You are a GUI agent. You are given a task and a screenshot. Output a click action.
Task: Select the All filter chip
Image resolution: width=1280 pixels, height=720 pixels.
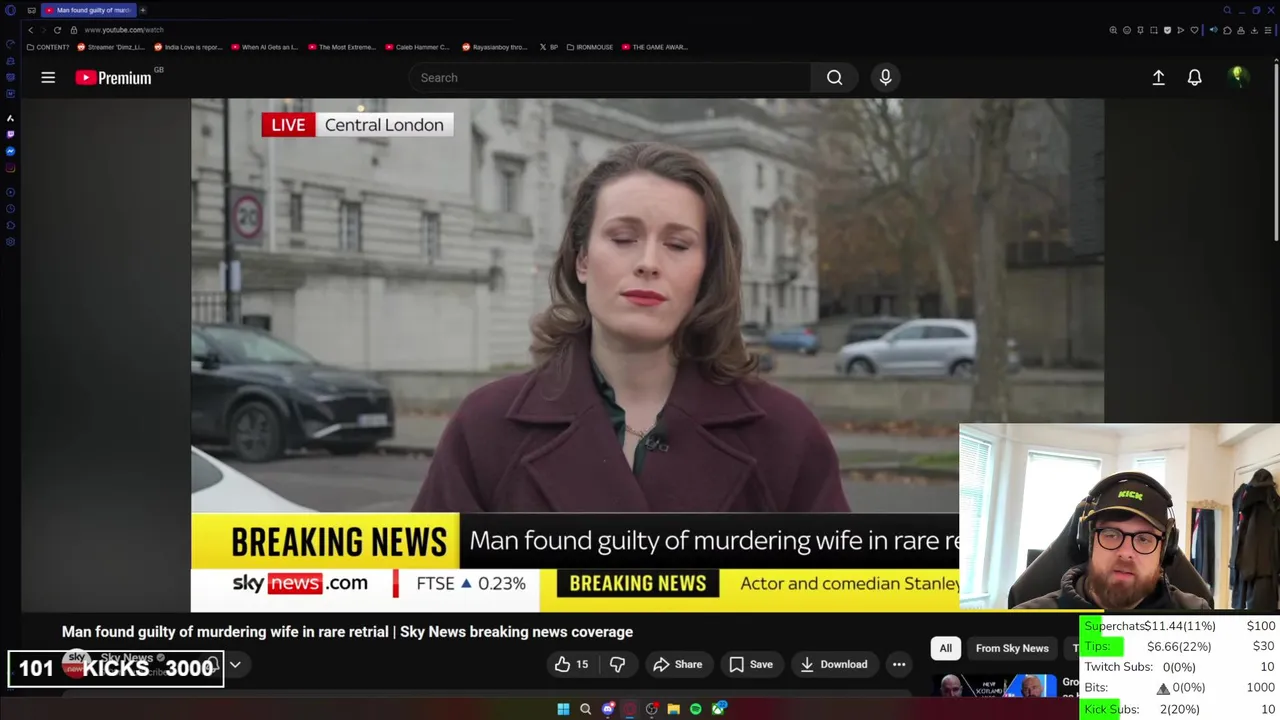945,648
